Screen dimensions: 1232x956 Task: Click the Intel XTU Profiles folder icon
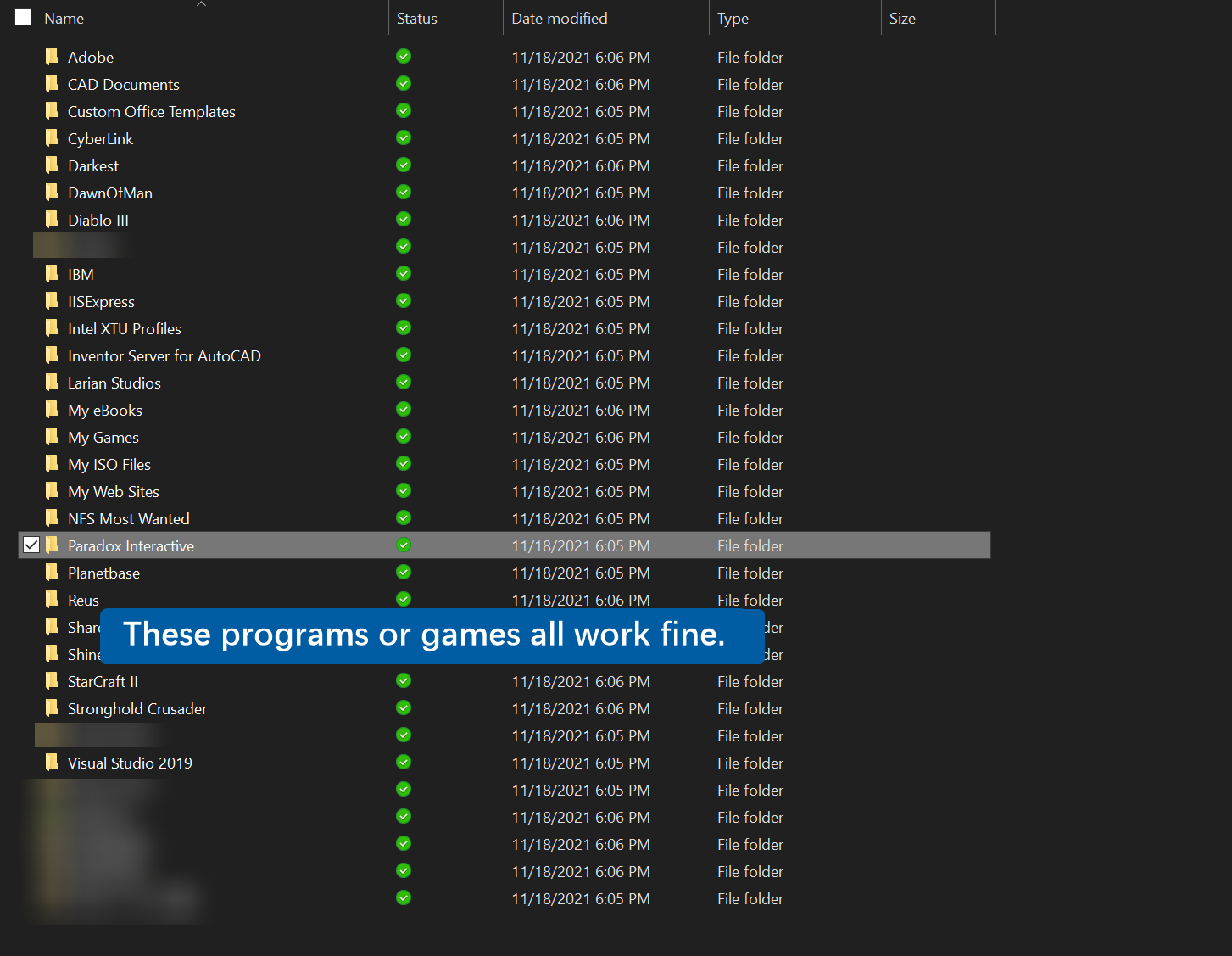tap(52, 328)
